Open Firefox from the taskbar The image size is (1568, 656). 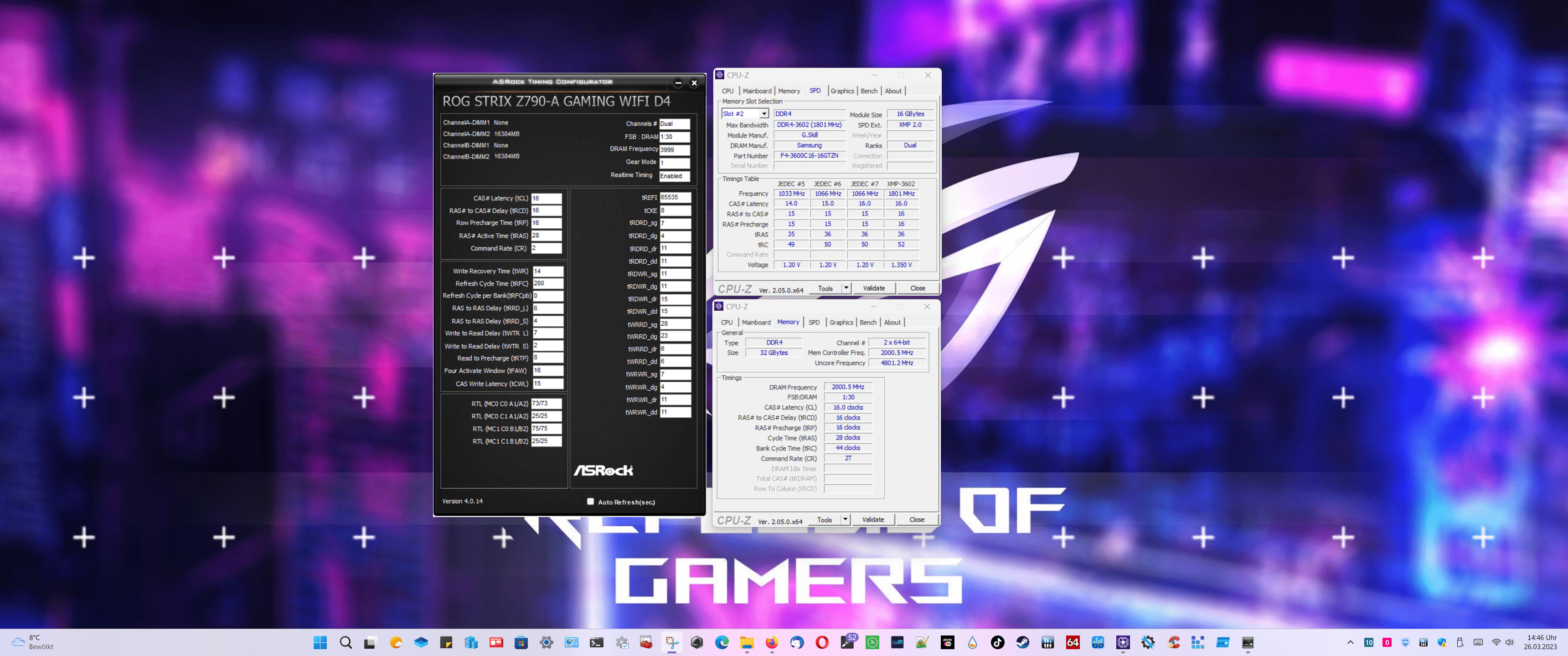[772, 643]
